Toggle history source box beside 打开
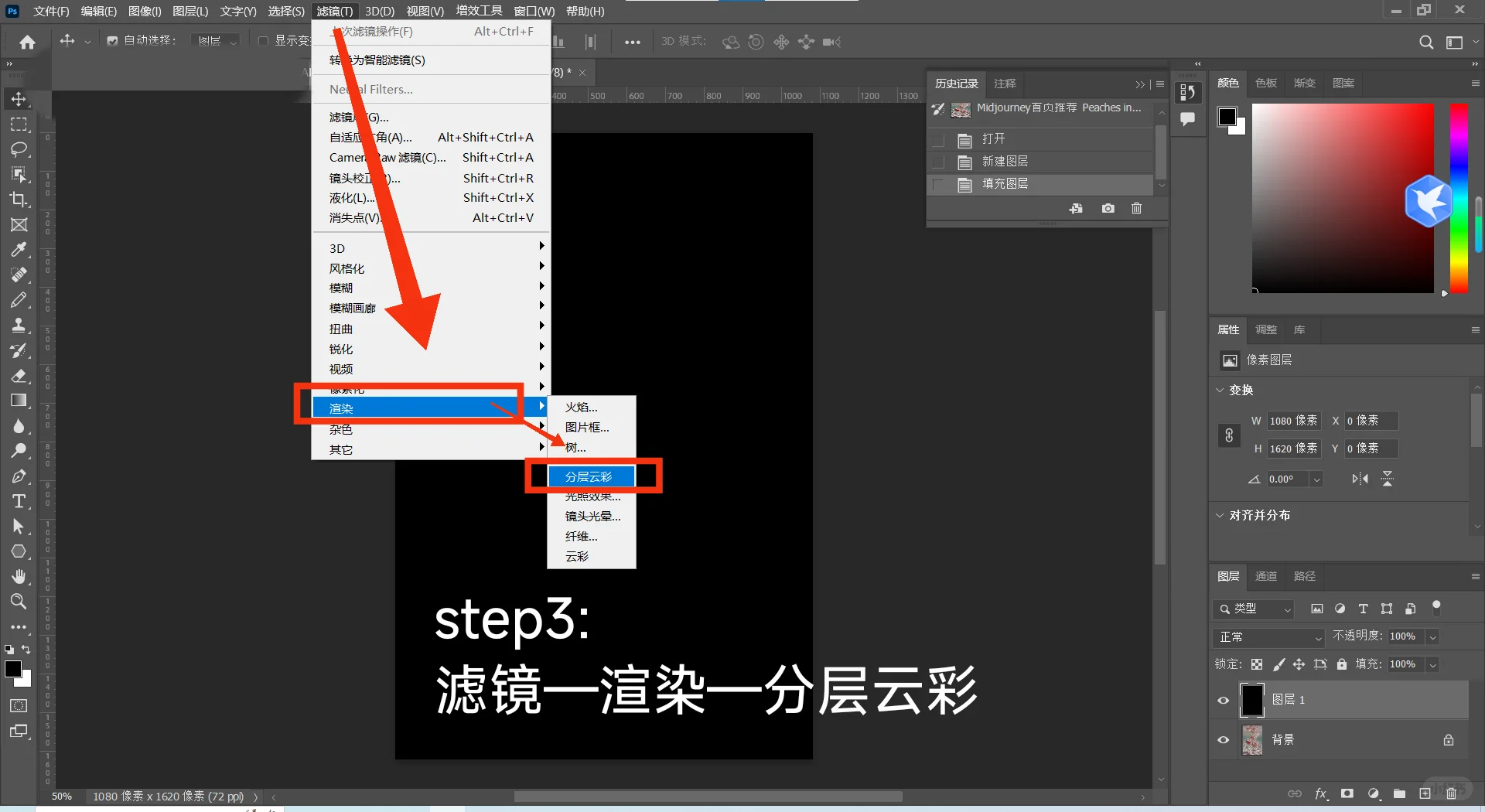Image resolution: width=1485 pixels, height=812 pixels. (x=938, y=140)
